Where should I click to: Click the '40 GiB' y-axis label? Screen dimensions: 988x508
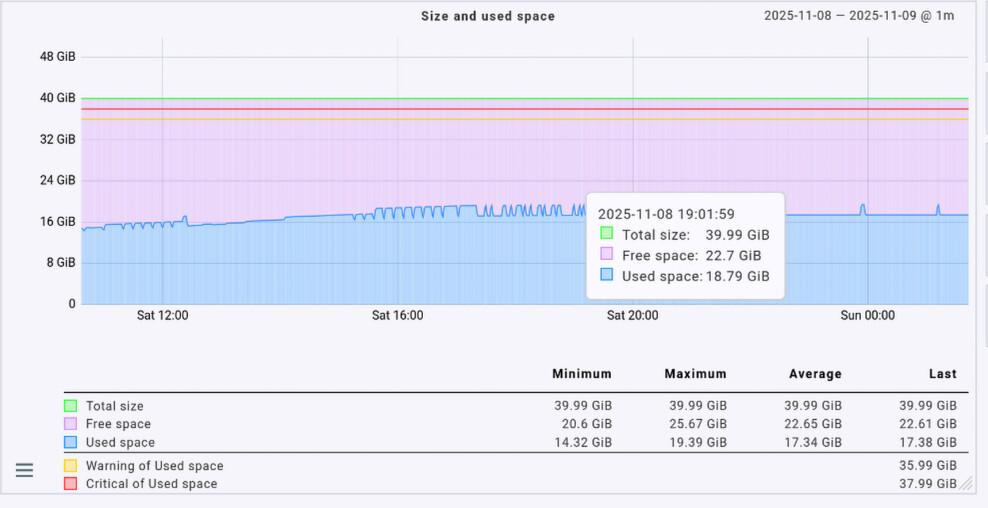click(x=57, y=98)
